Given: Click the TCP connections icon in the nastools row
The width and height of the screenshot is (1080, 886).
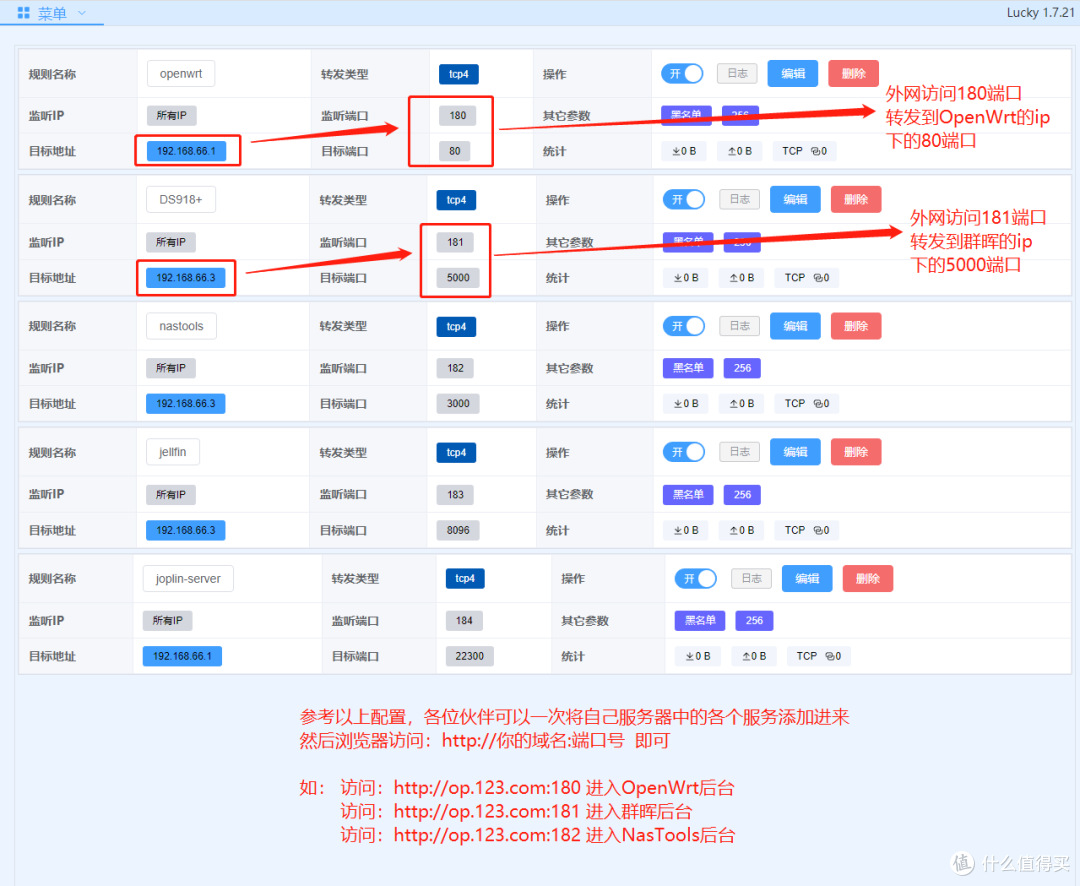Looking at the screenshot, I should coord(805,403).
